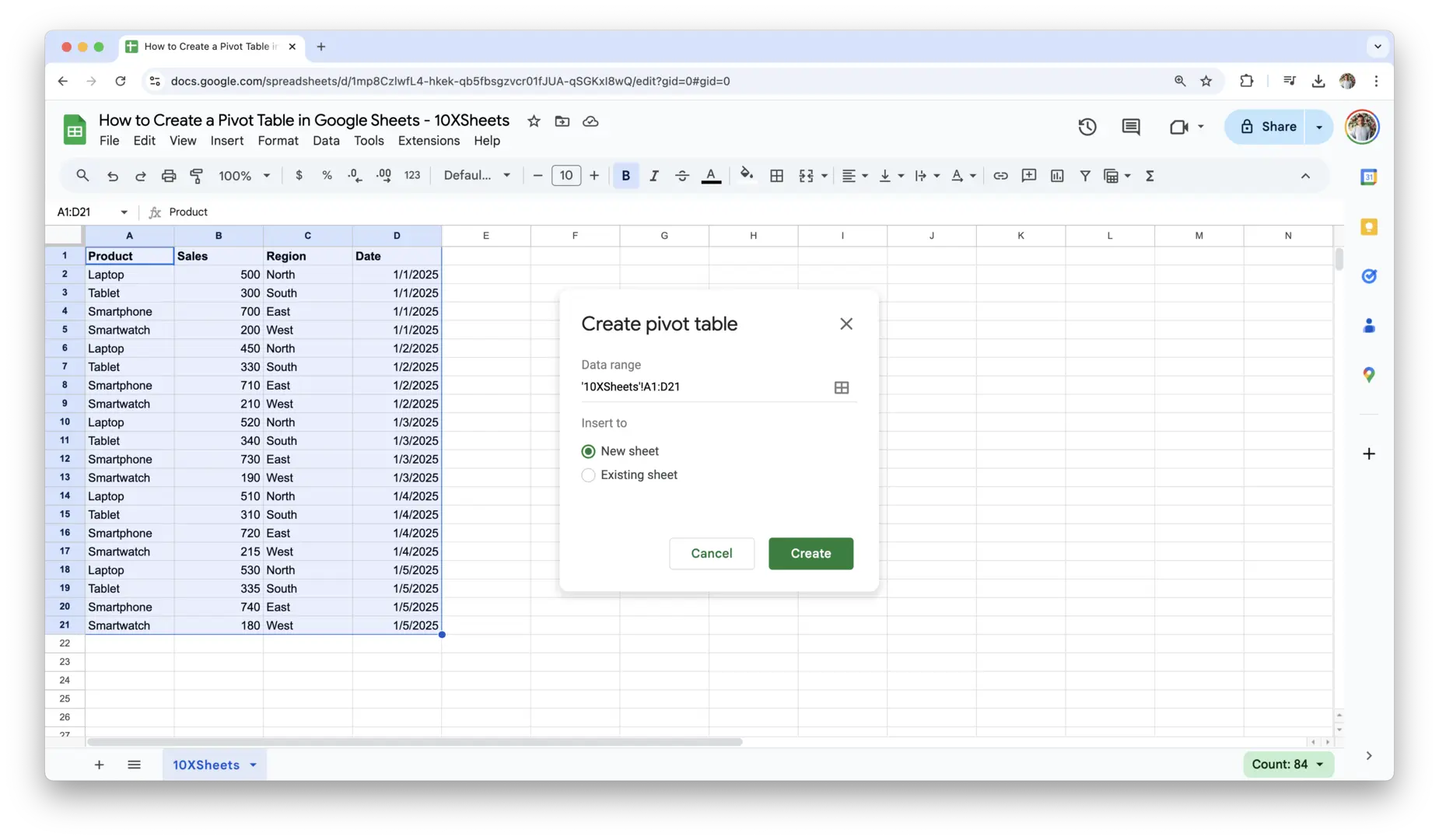Open Google Keep in side panel

tap(1368, 227)
